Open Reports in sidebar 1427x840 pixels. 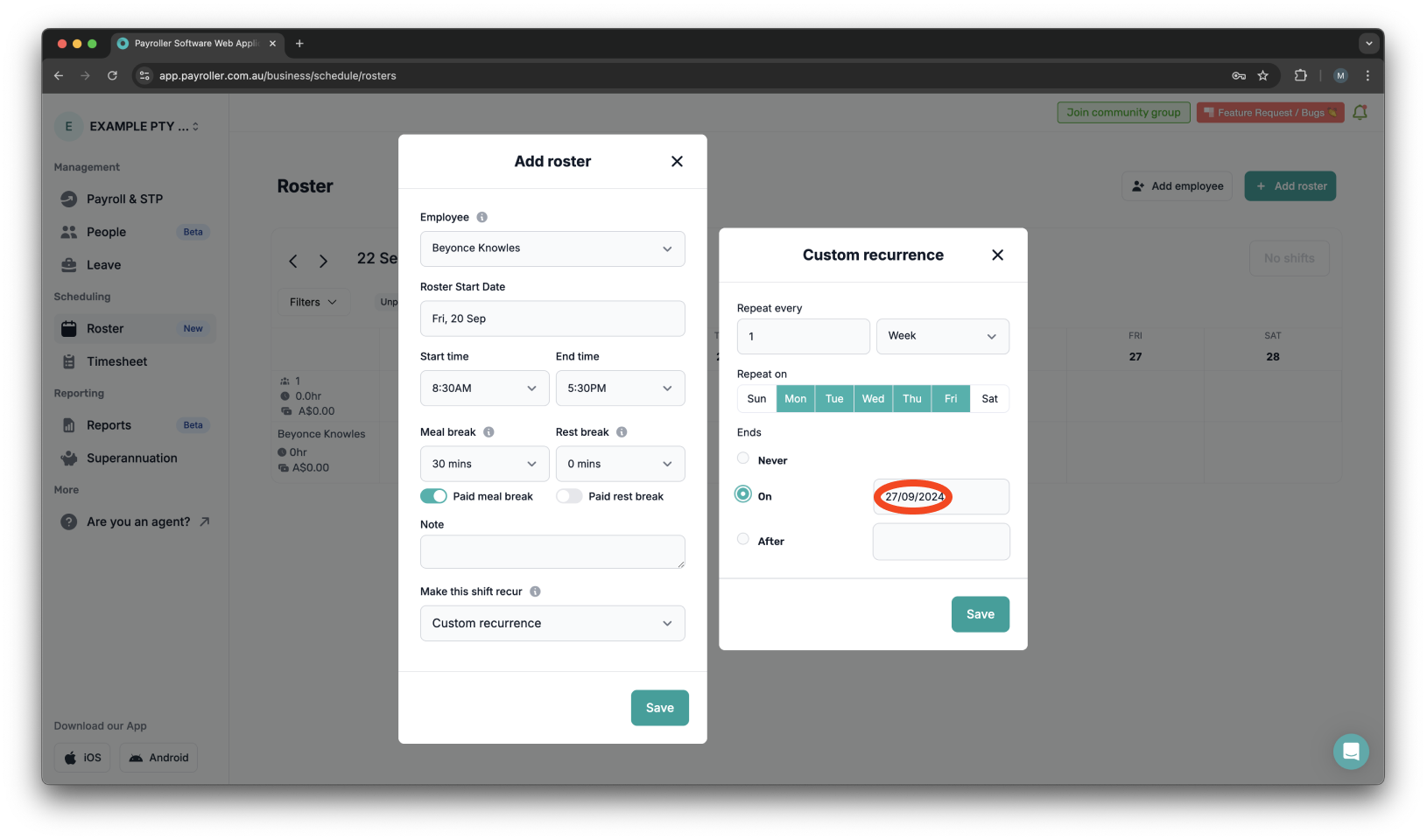134,425
